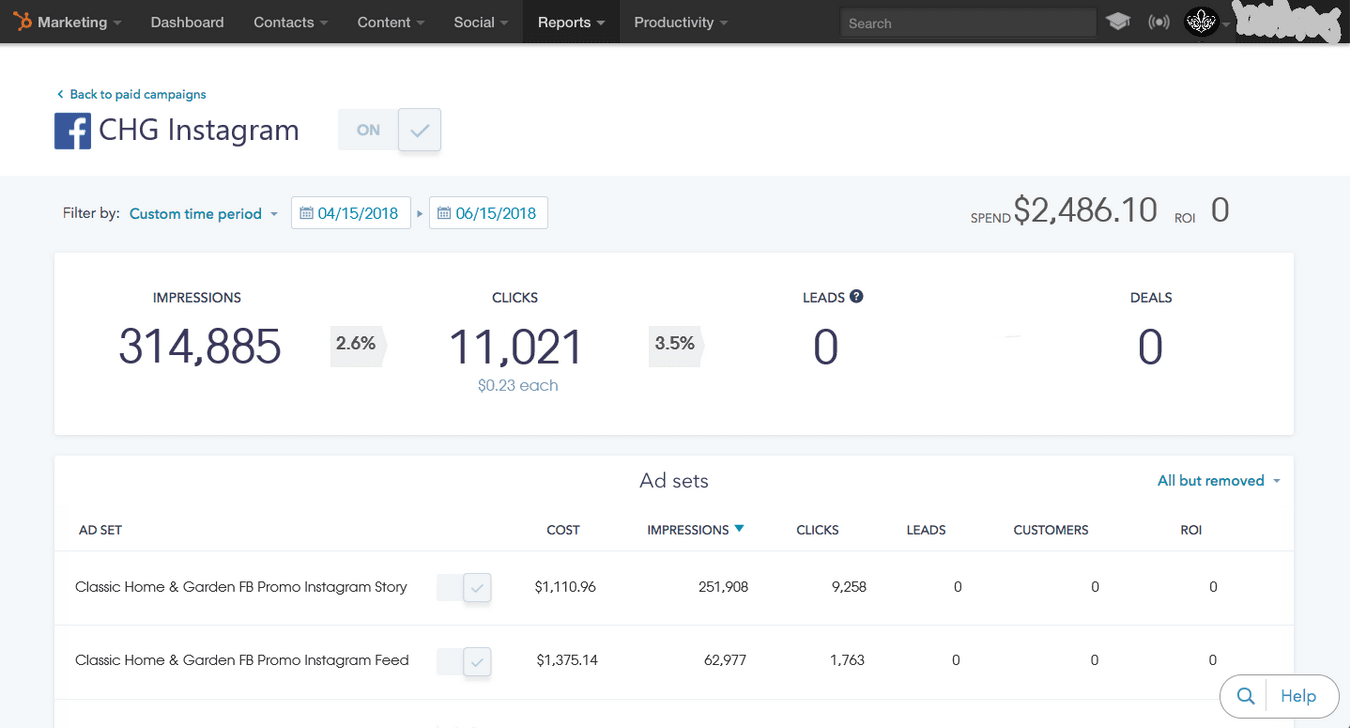Sort ad sets by ROI column header
Viewport: 1350px width, 728px height.
click(1191, 530)
